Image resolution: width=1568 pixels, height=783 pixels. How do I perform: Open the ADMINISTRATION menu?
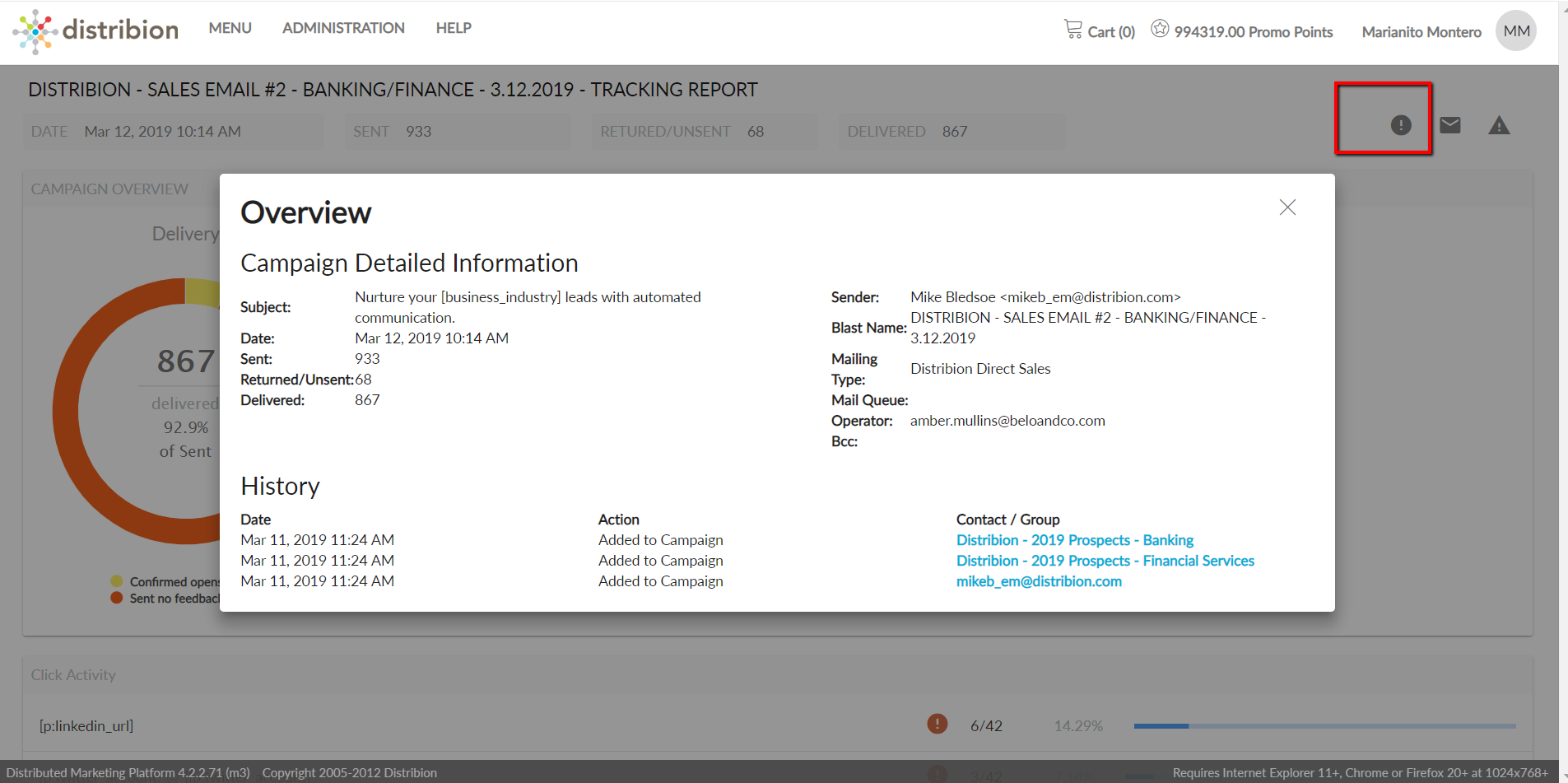[343, 28]
